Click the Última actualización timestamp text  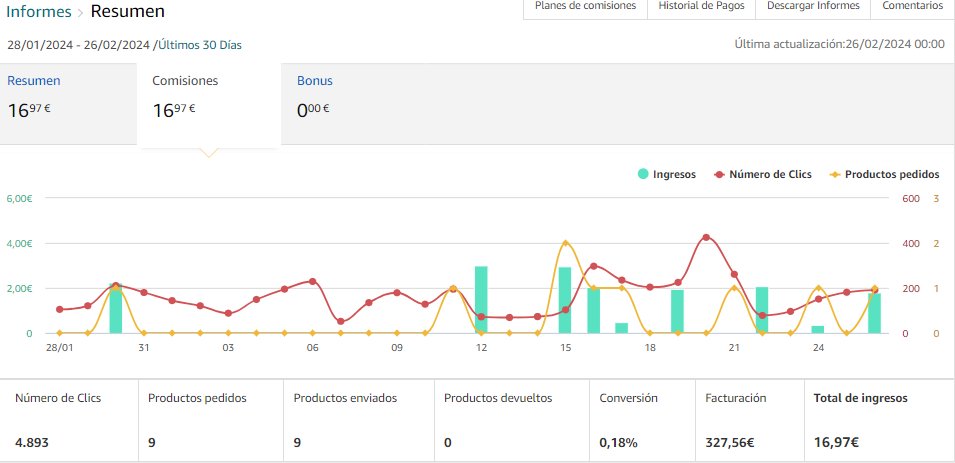(x=839, y=44)
